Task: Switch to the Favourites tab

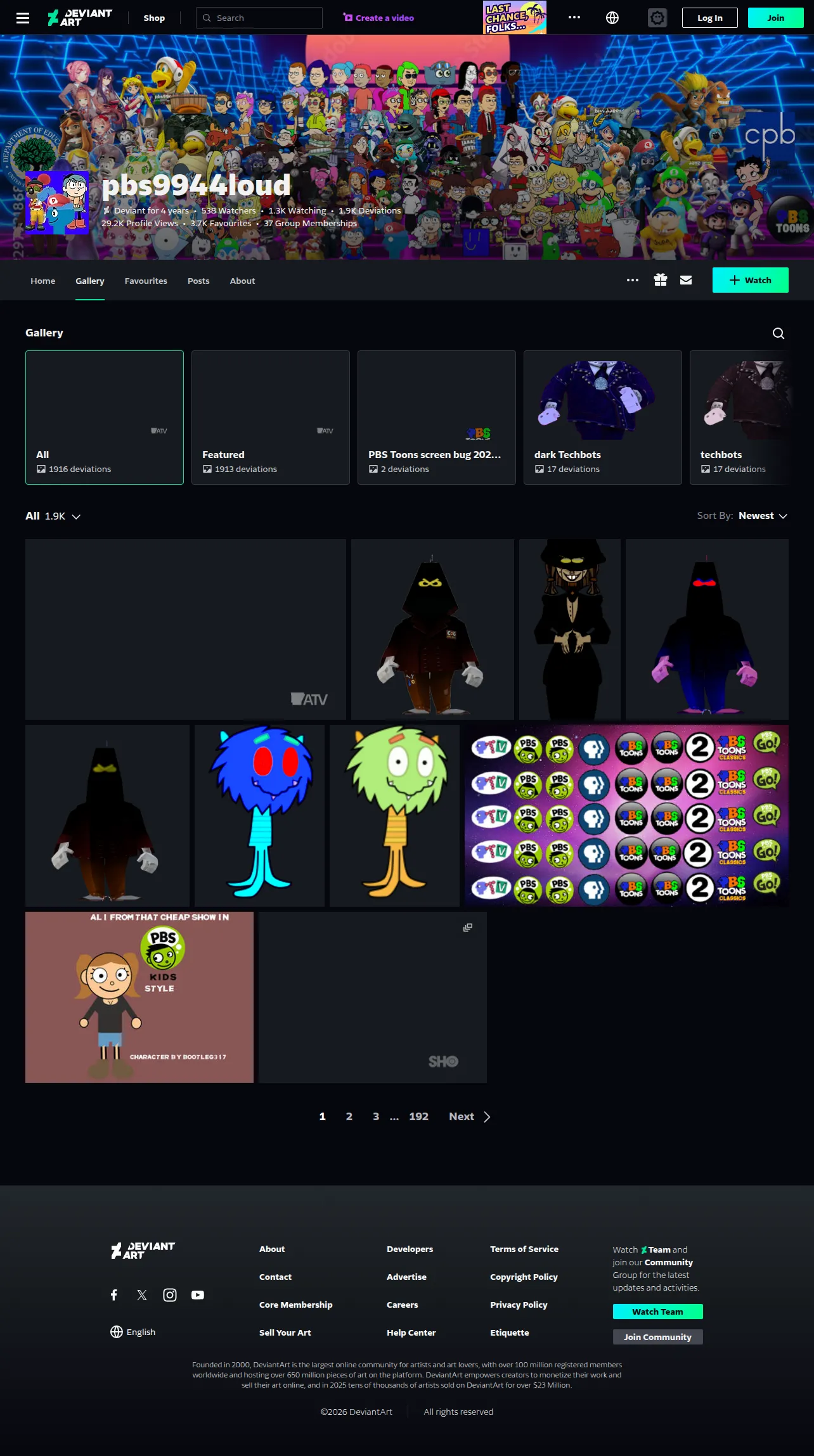Action: pos(146,281)
